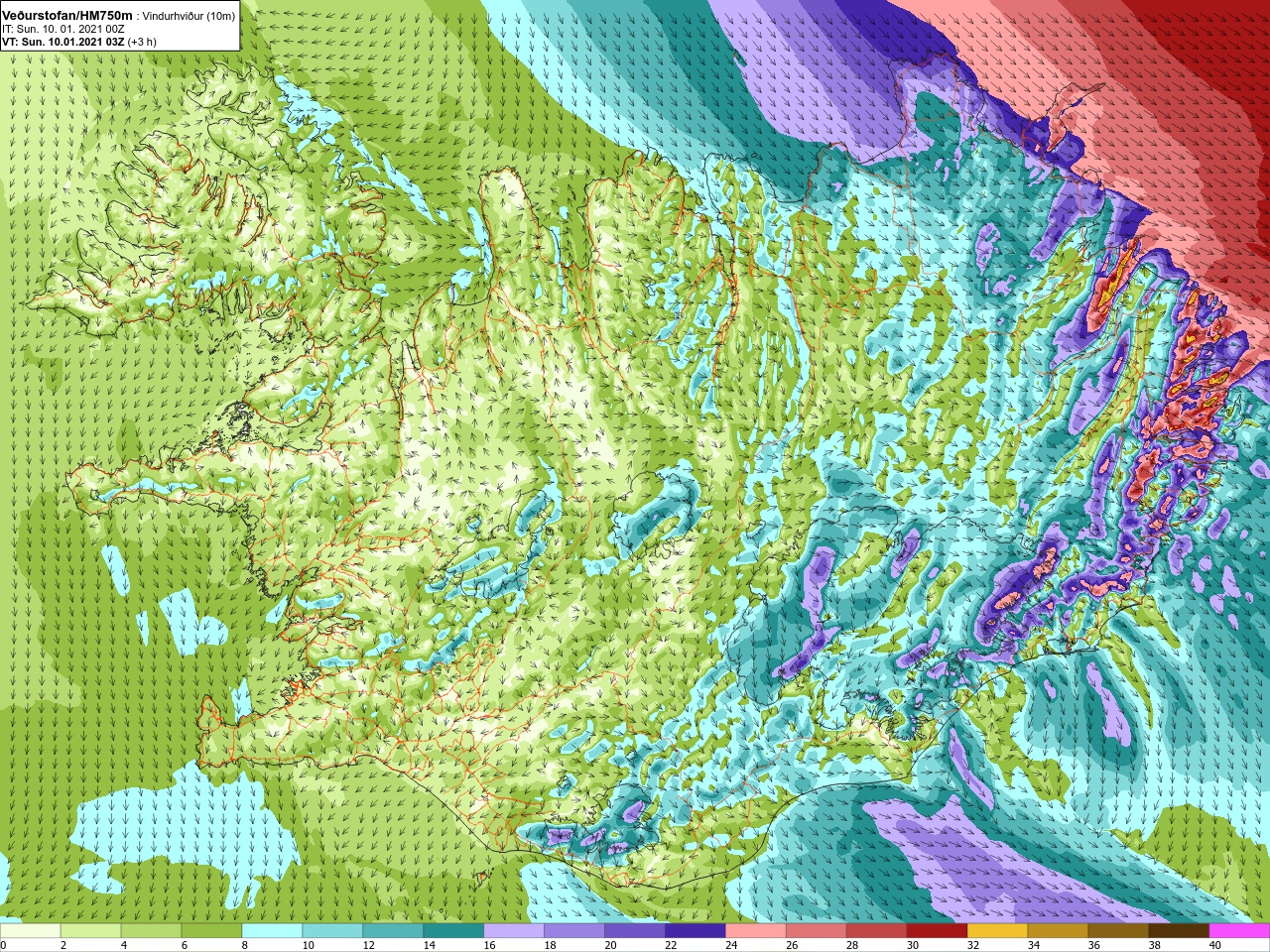Click the magenta above-40 legend swatch
Screen dimensions: 1270x952
1240,931
